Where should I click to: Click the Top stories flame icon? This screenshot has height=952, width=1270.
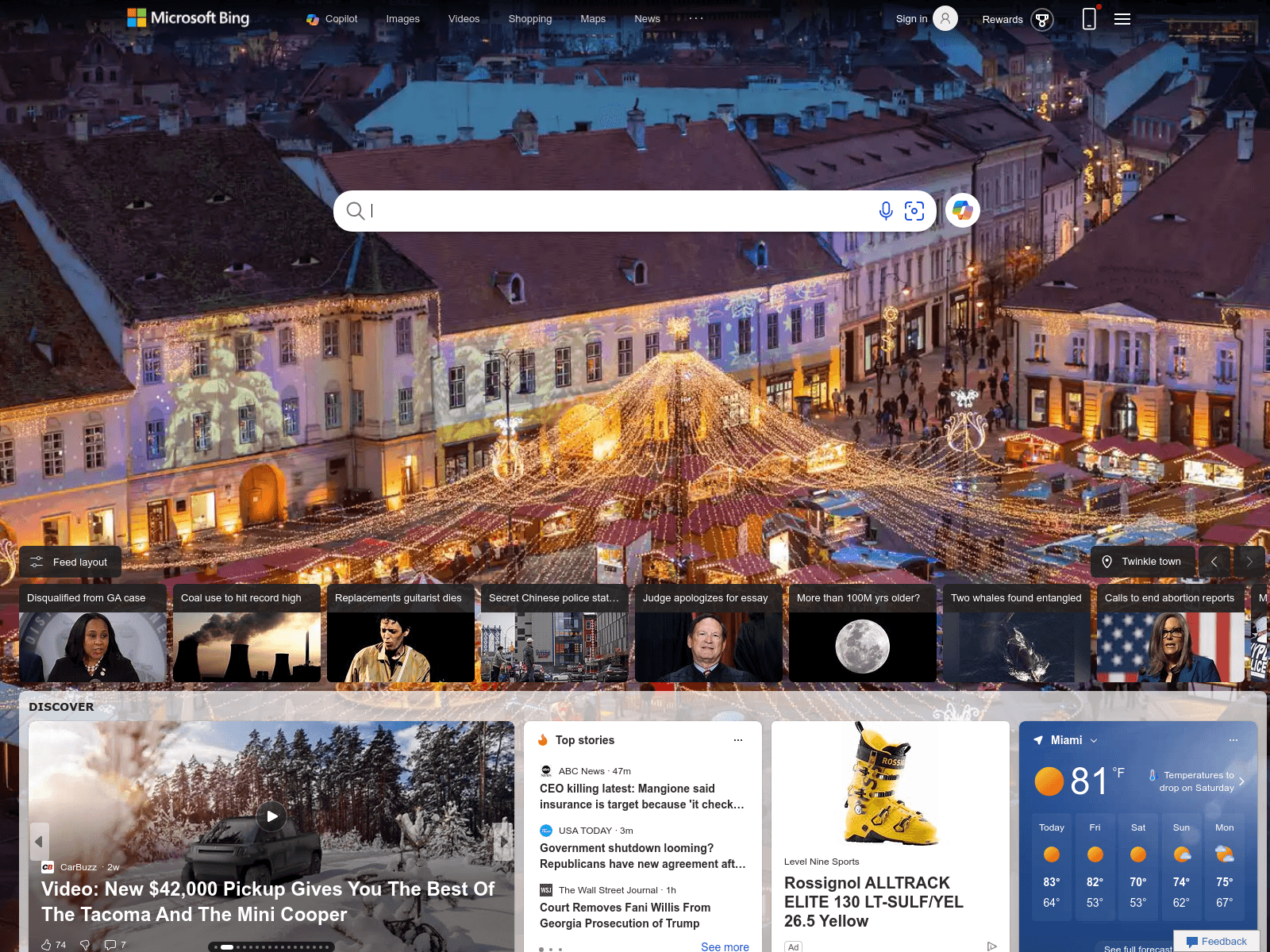[x=544, y=740]
